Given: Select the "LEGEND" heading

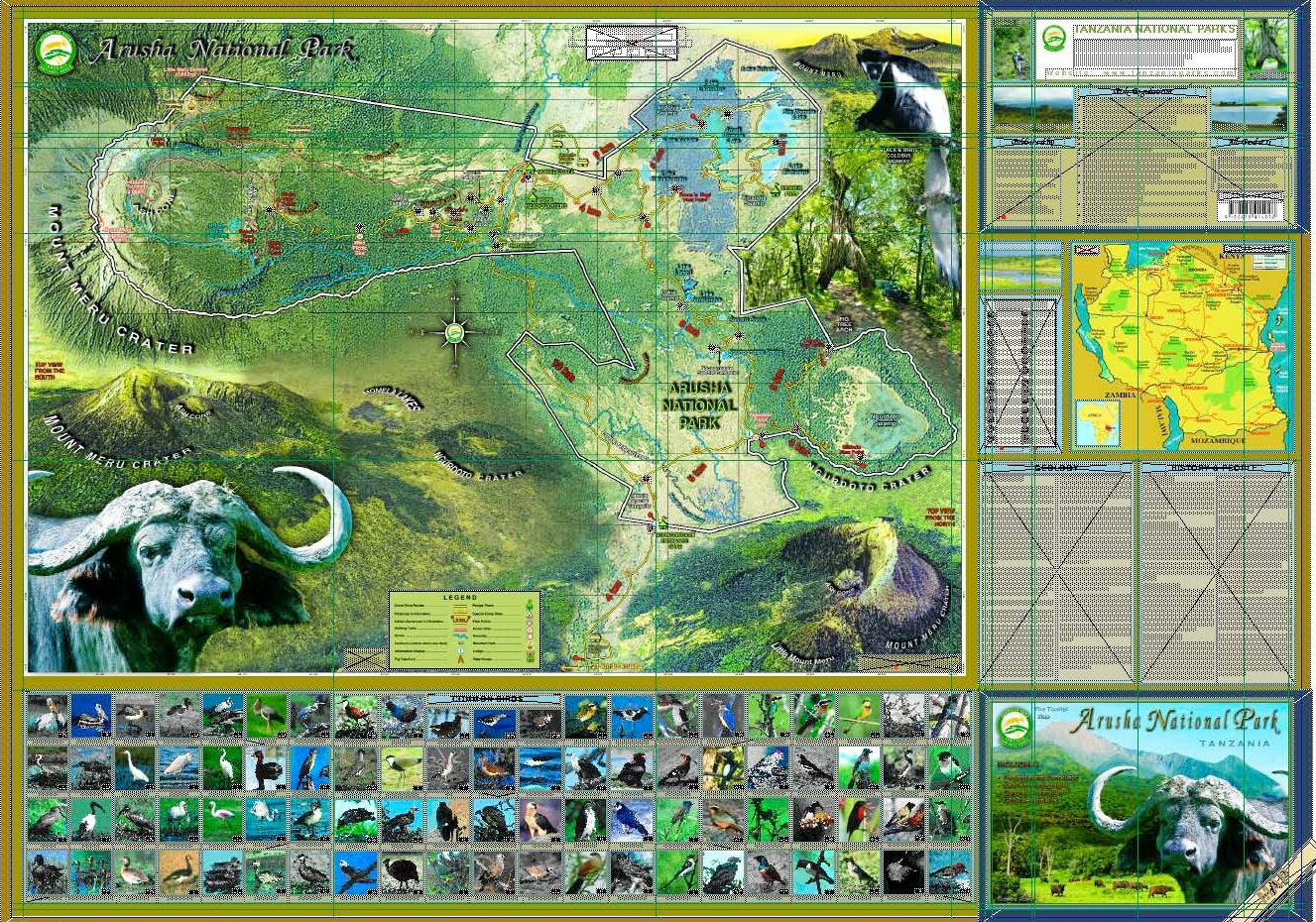Looking at the screenshot, I should point(459,598).
